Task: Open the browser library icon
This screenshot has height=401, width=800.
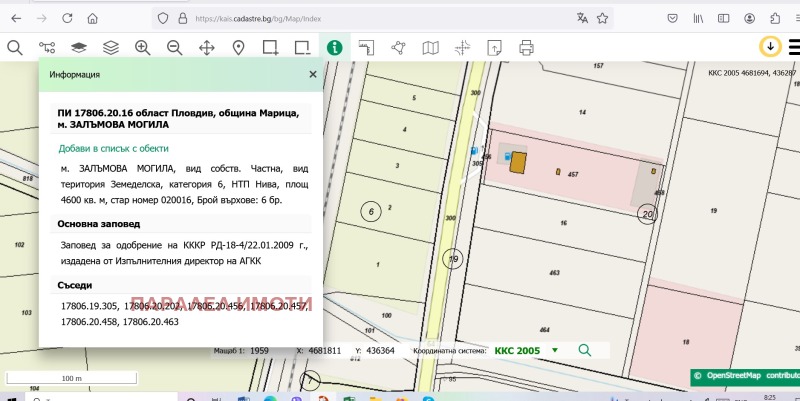Action: pos(698,18)
